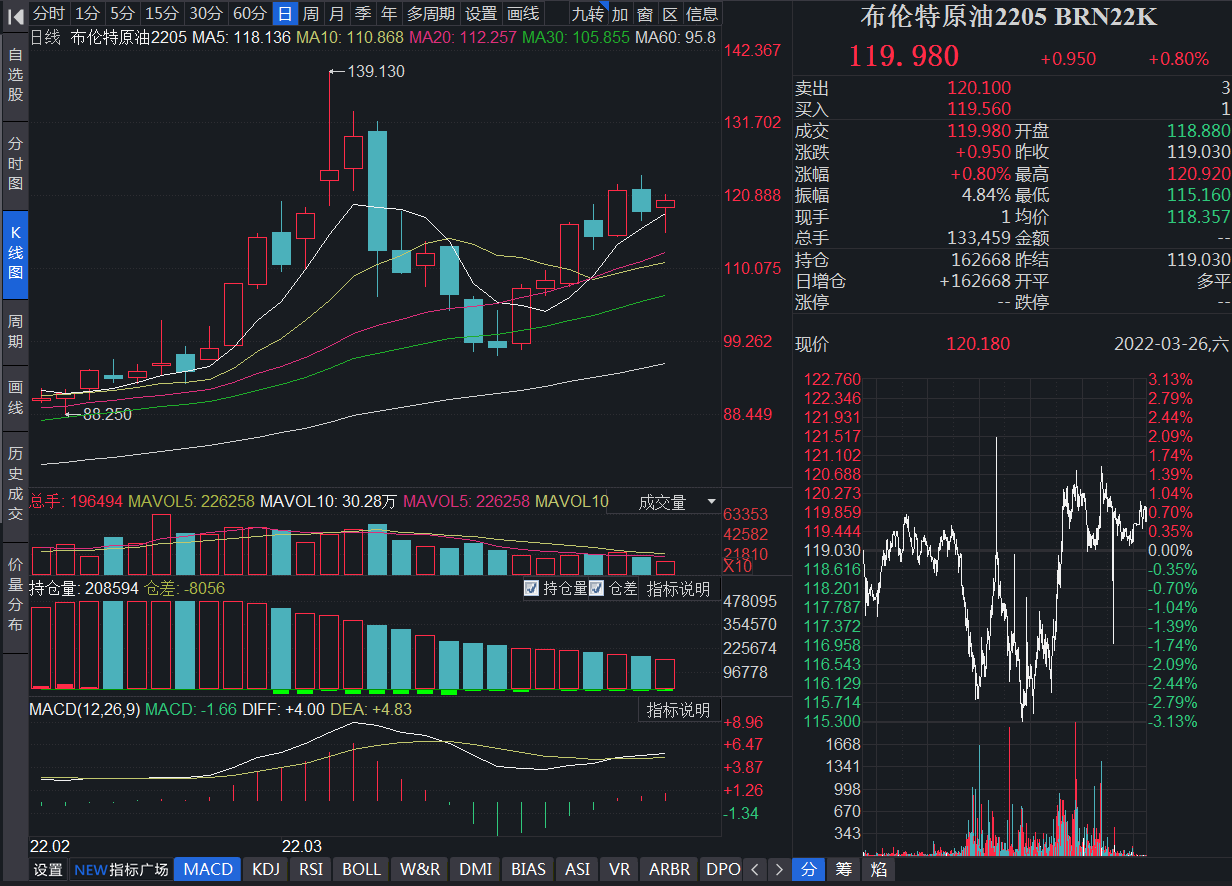This screenshot has width=1232, height=886.
Task: Select the 分 intraday panel button
Action: 808,869
